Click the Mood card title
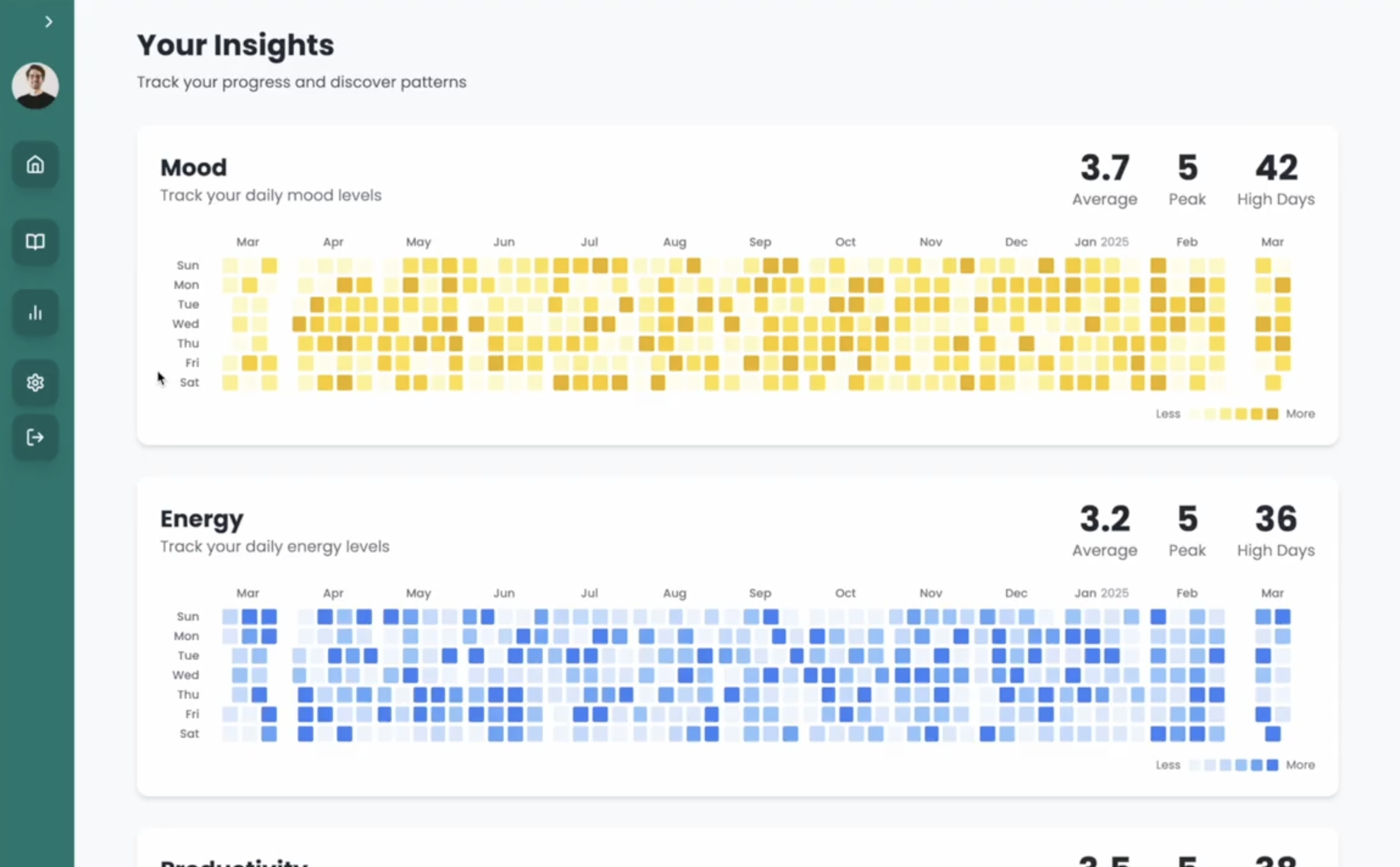This screenshot has height=867, width=1400. (x=193, y=166)
